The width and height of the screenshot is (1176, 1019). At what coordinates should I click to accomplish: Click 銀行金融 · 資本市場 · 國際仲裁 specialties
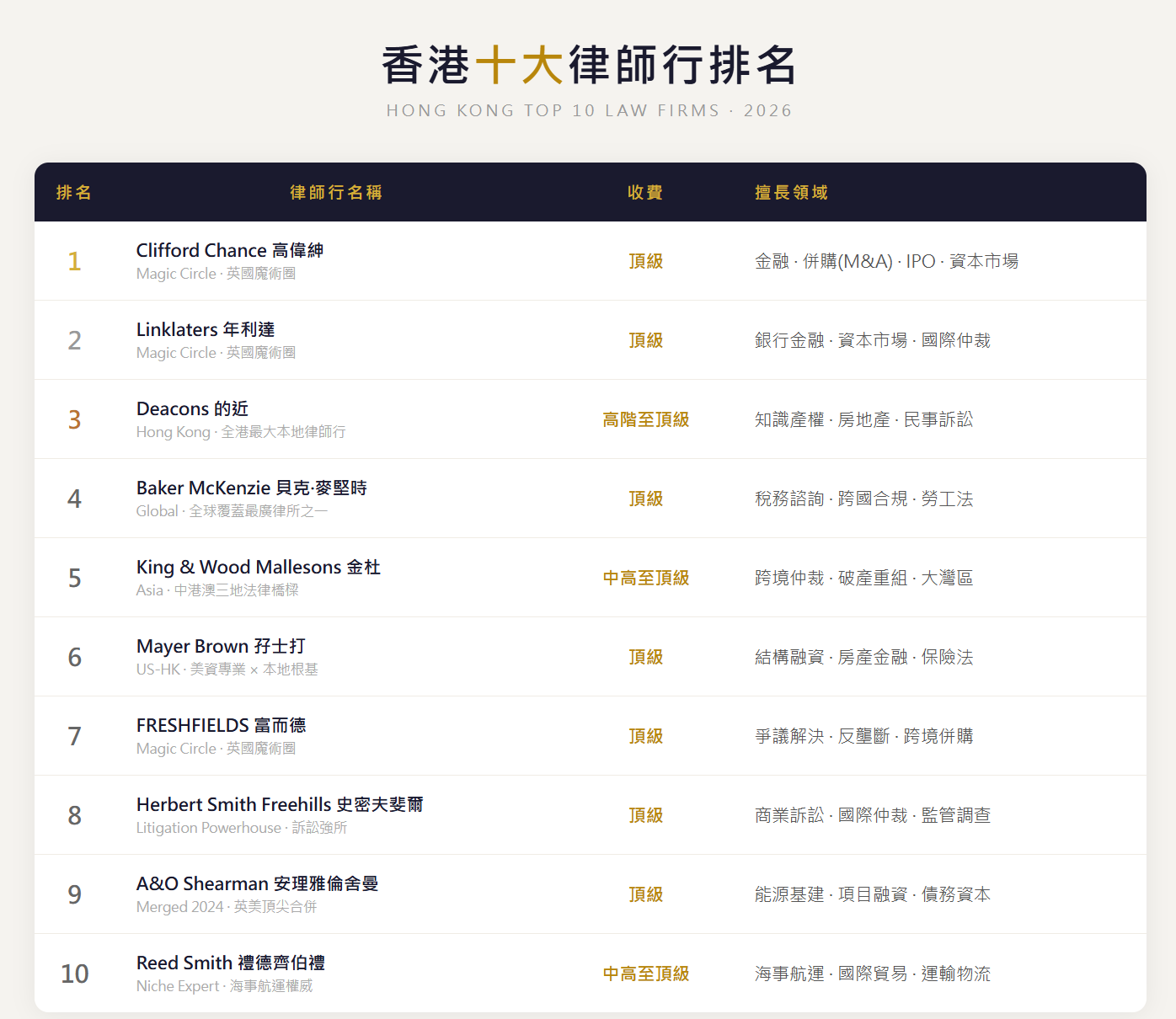[873, 340]
